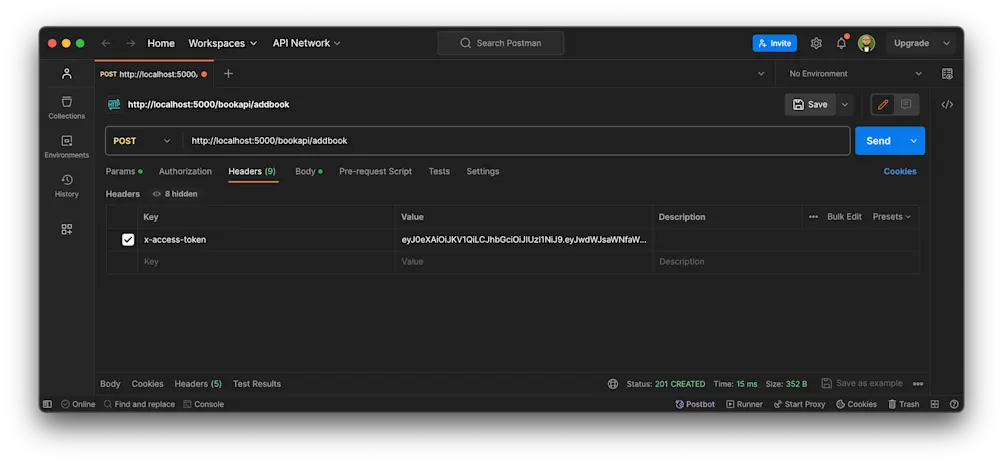Open the Collections sidebar panel
This screenshot has width=1003, height=464.
point(67,108)
